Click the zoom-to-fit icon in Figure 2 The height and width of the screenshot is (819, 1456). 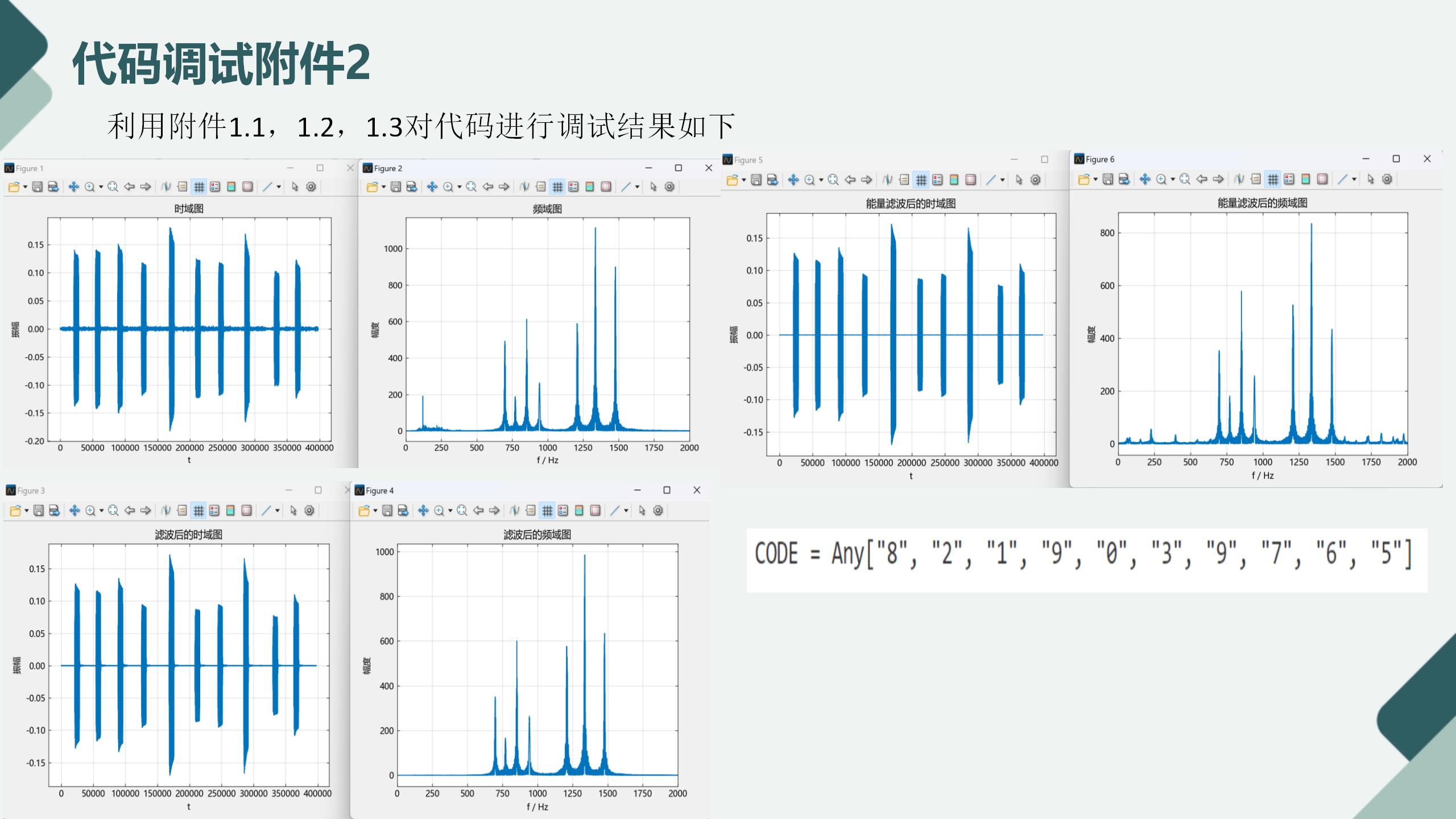tap(471, 187)
